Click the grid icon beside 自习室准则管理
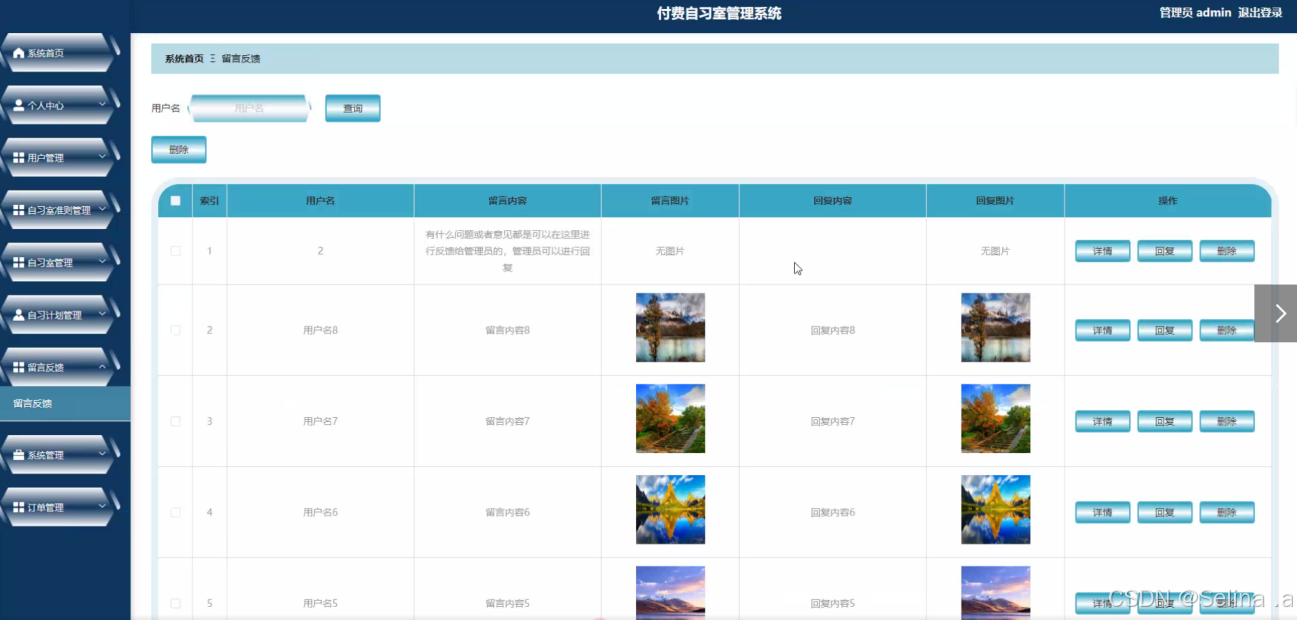The image size is (1297, 620). [x=19, y=210]
